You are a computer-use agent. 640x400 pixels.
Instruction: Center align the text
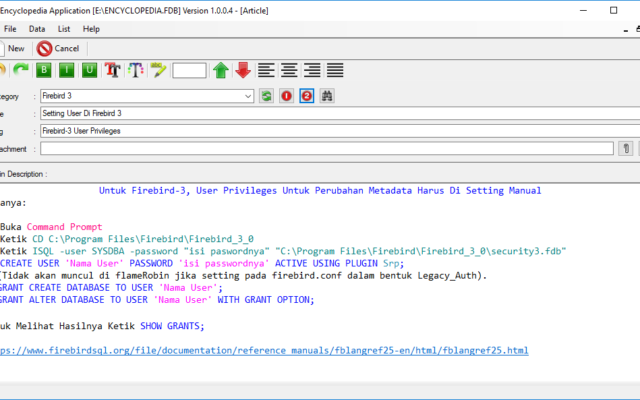click(289, 70)
